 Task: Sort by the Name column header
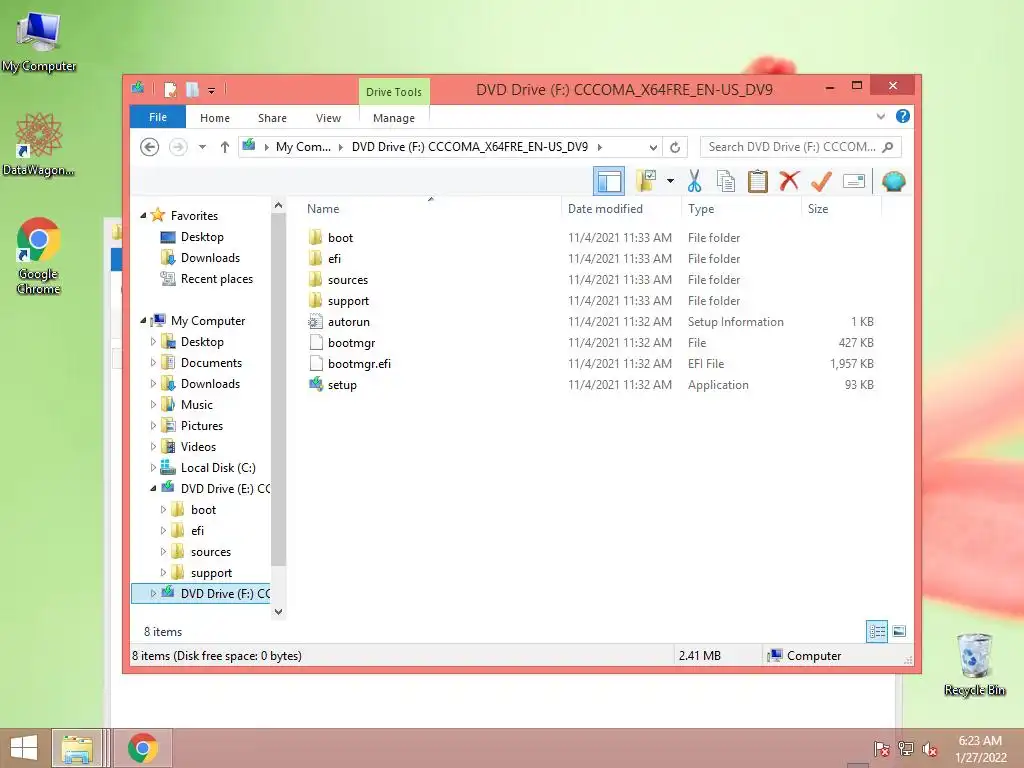[323, 208]
